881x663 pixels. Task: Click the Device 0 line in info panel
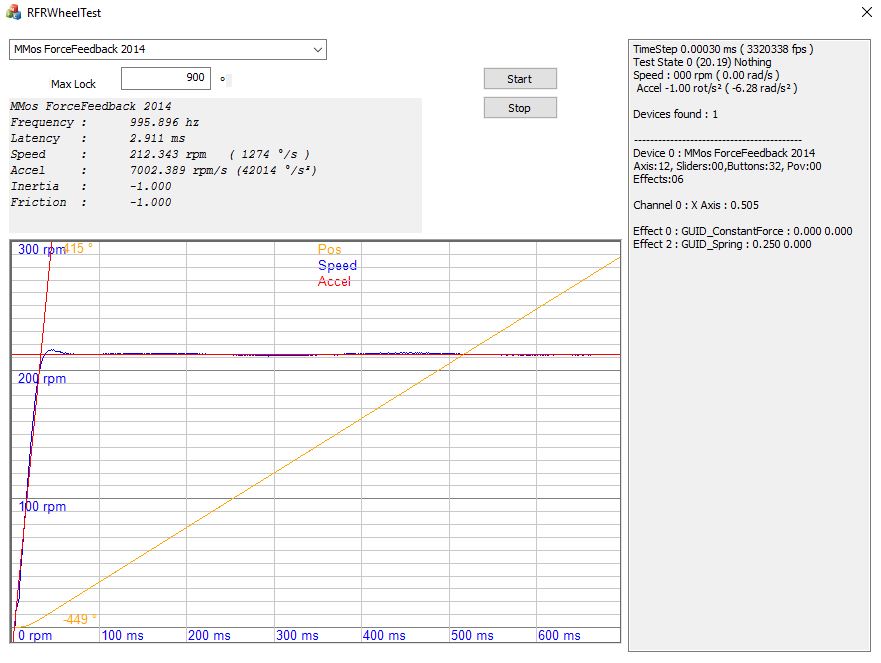(x=724, y=153)
